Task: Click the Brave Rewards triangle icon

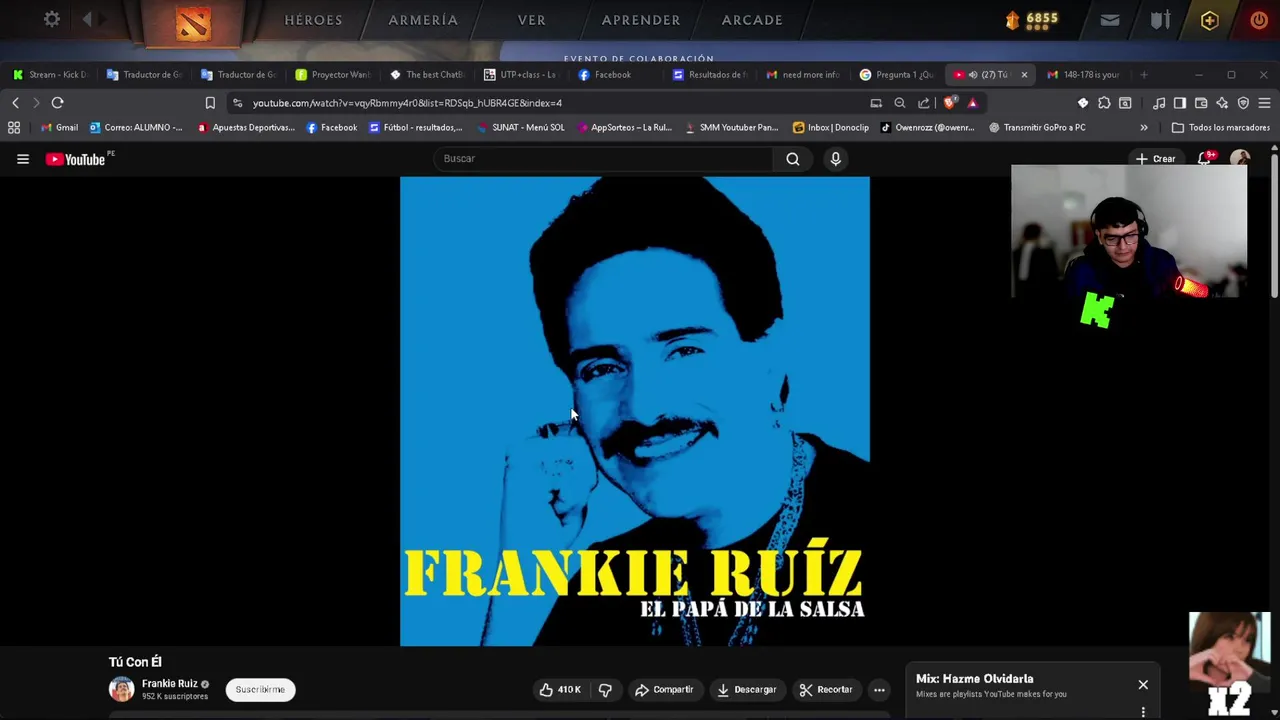Action: click(972, 103)
